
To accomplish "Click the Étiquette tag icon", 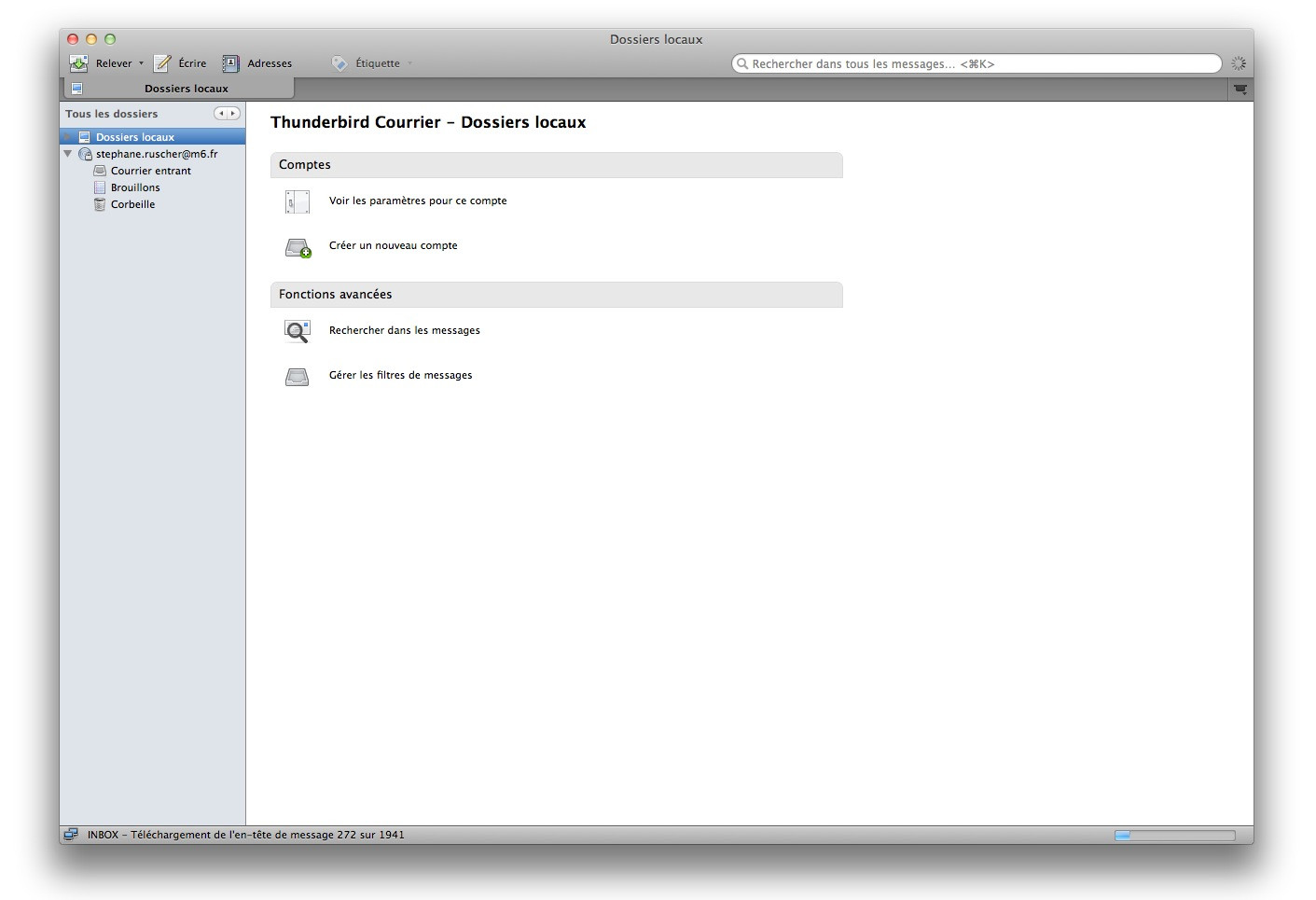I will pos(339,63).
